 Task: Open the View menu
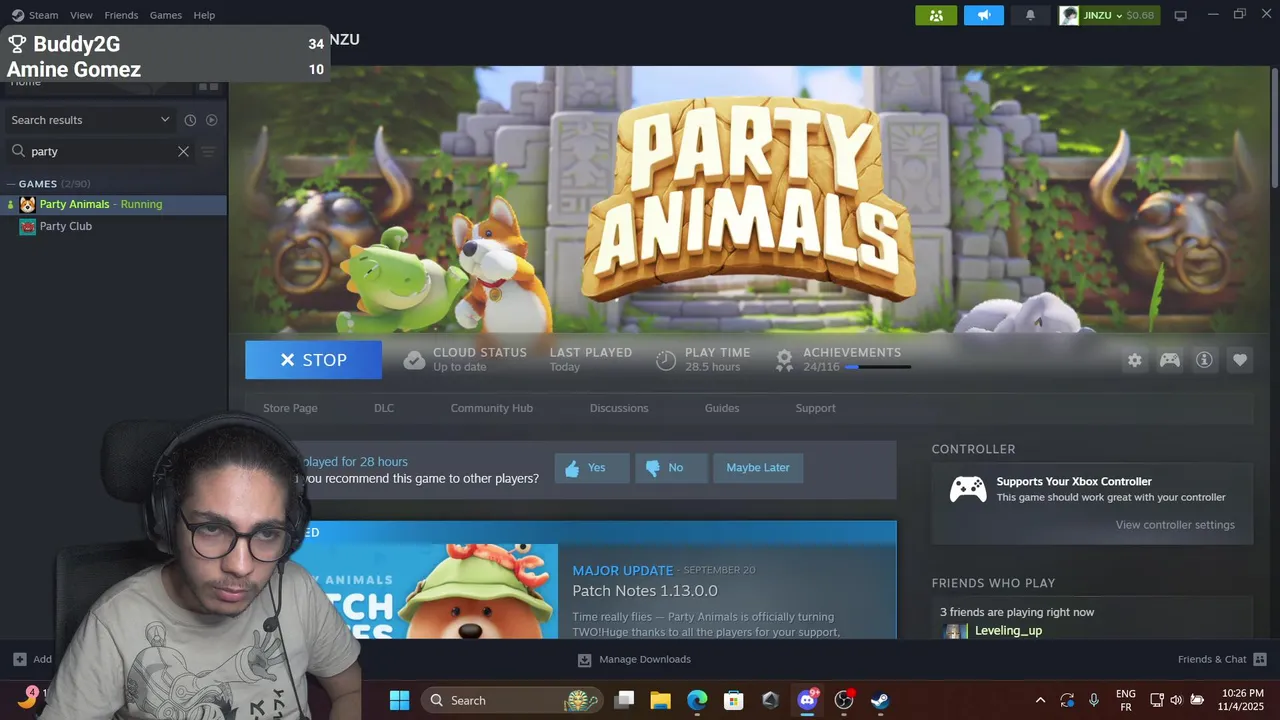pos(81,15)
